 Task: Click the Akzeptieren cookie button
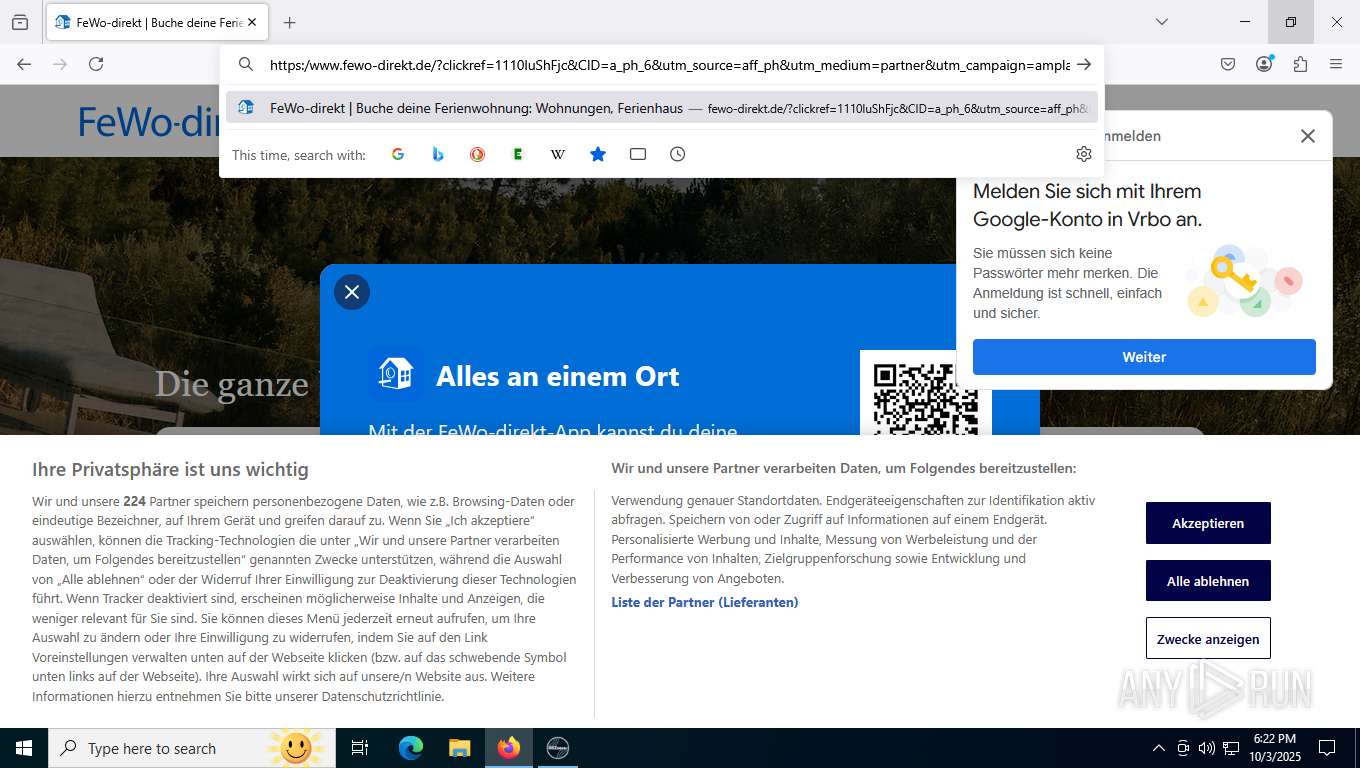point(1208,523)
